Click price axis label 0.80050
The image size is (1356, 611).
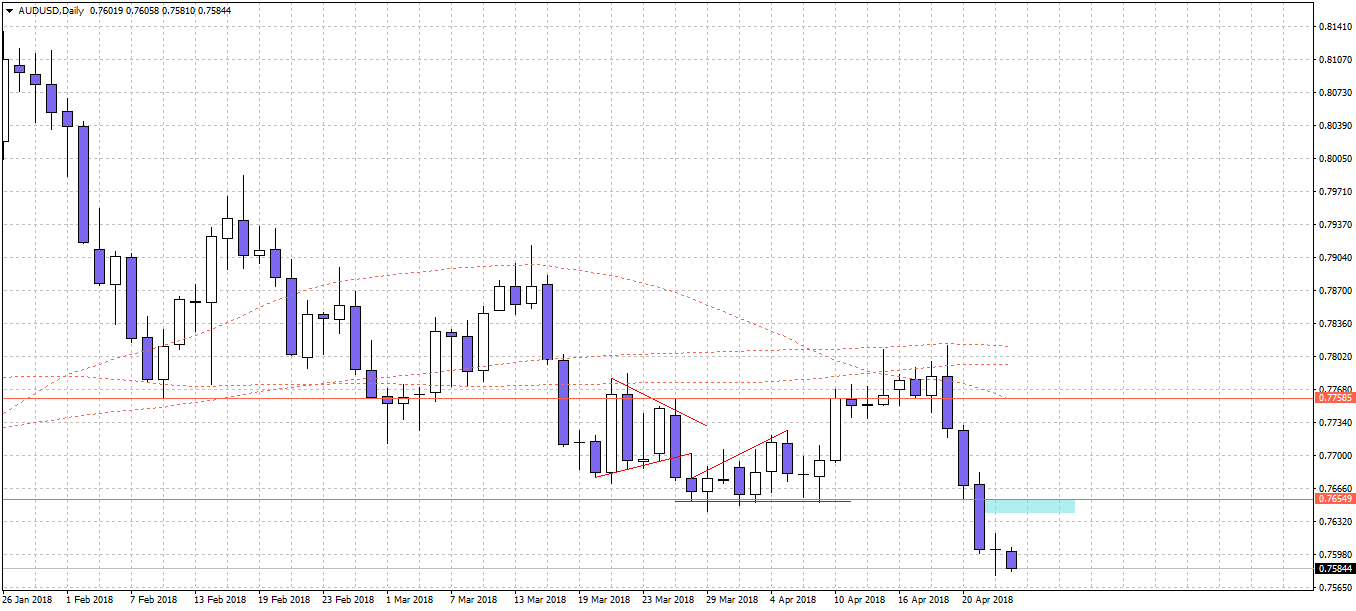coord(1337,159)
